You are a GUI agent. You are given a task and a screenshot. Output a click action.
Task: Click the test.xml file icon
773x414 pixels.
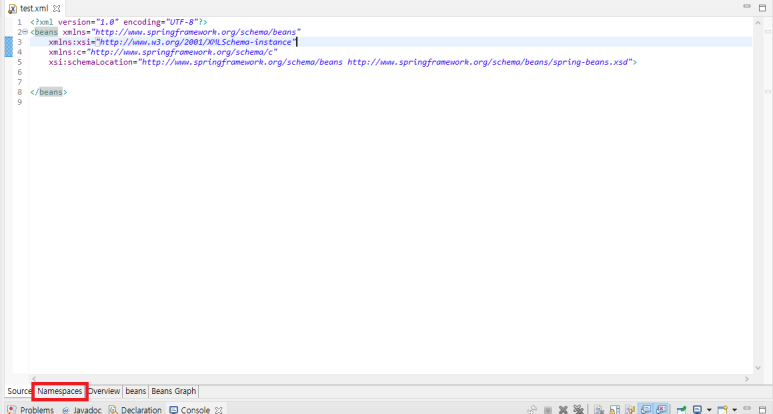[x=12, y=9]
